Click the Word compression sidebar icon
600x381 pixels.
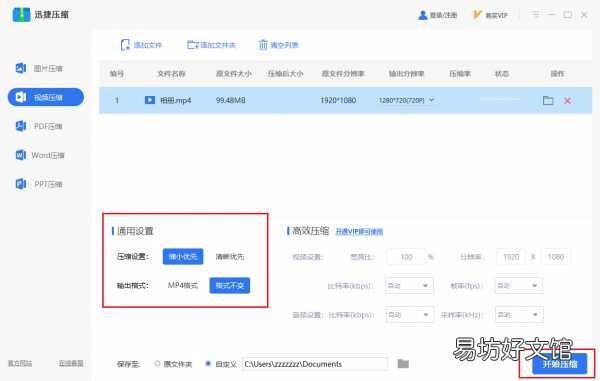(21, 155)
